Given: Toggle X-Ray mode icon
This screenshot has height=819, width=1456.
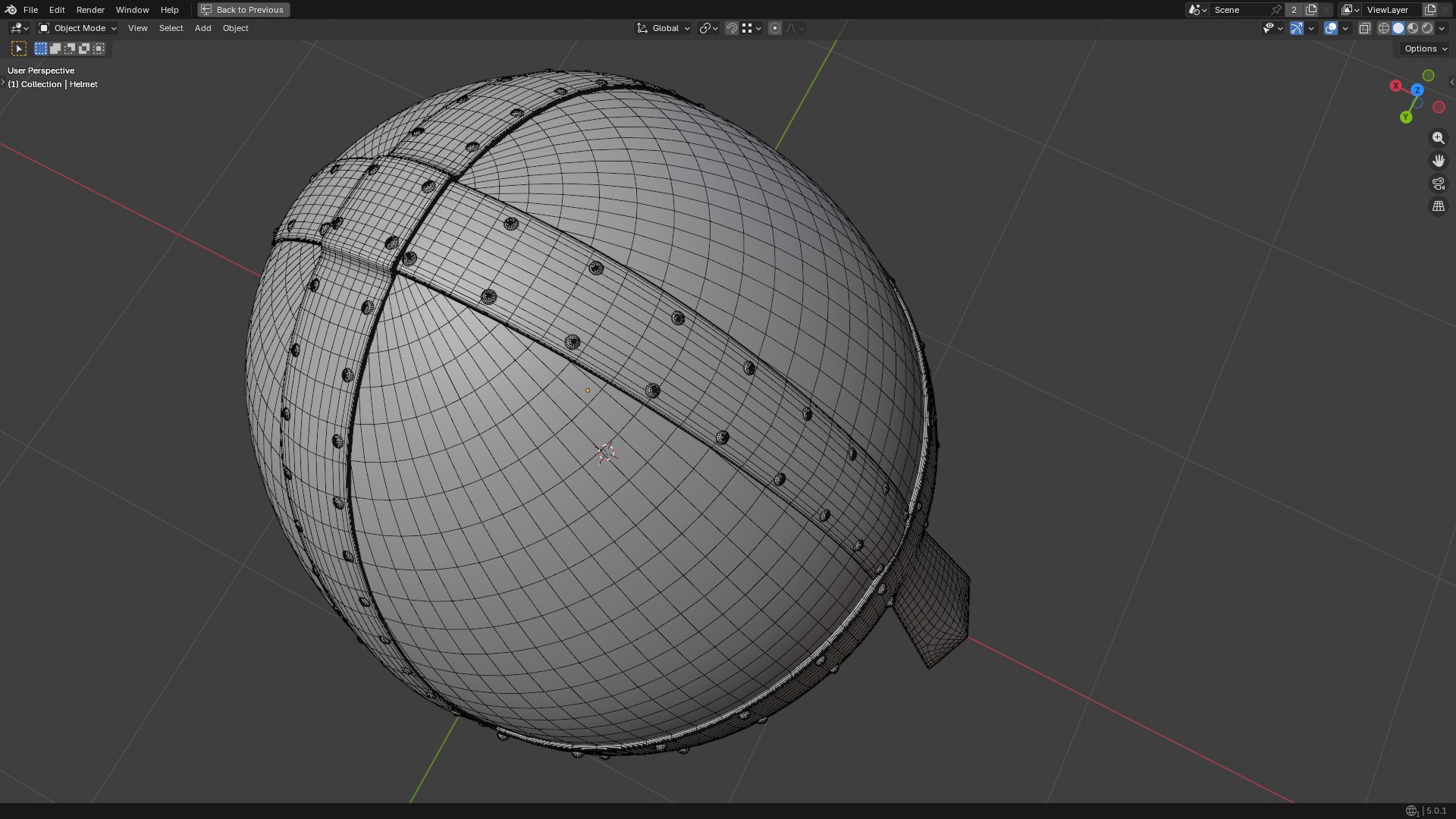Looking at the screenshot, I should click(1364, 28).
